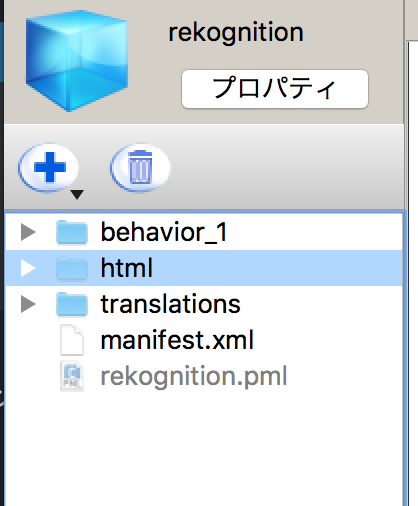This screenshot has height=506, width=418.
Task: Click the html folder icon
Action: [72, 268]
